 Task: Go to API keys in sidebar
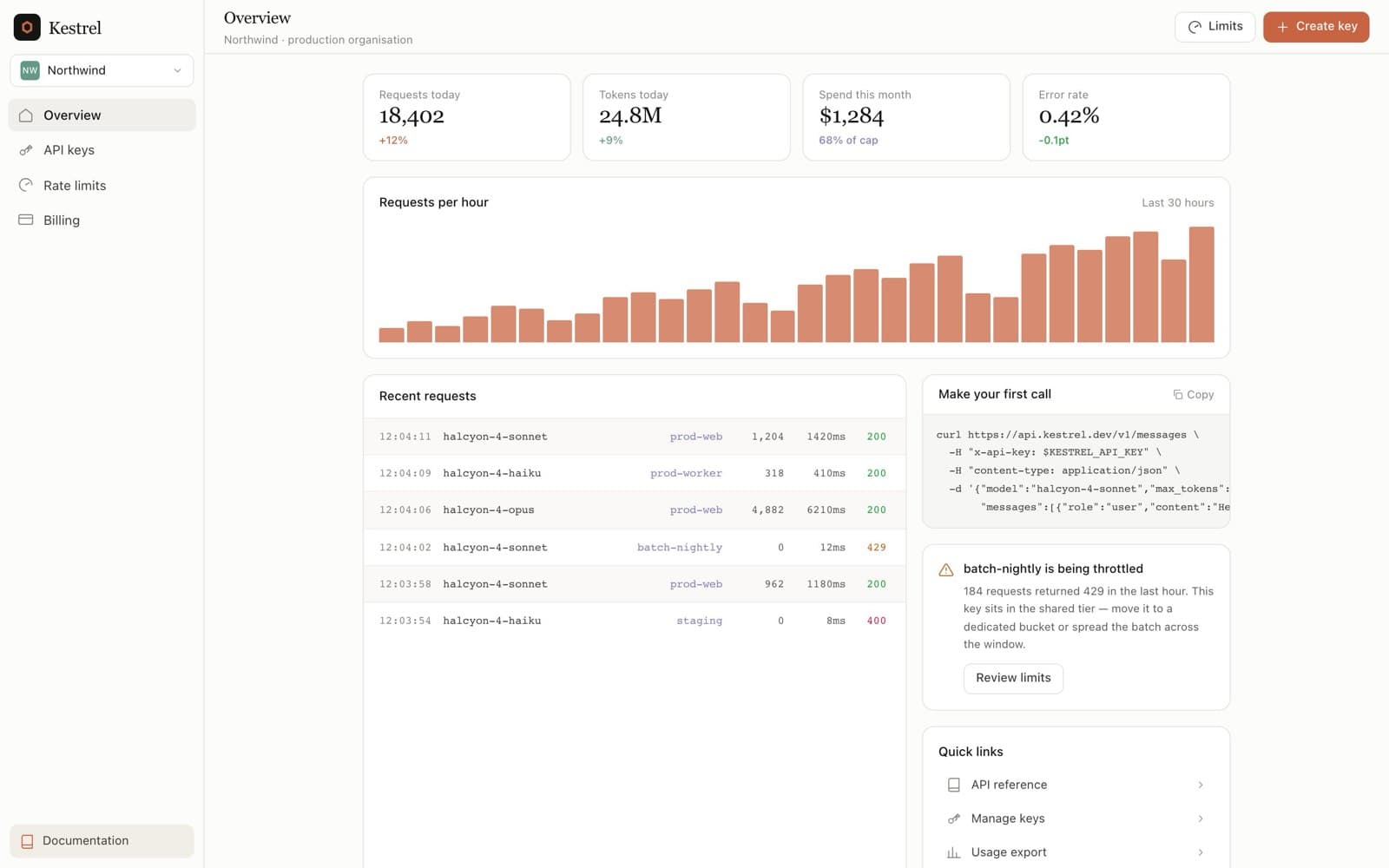(x=102, y=150)
